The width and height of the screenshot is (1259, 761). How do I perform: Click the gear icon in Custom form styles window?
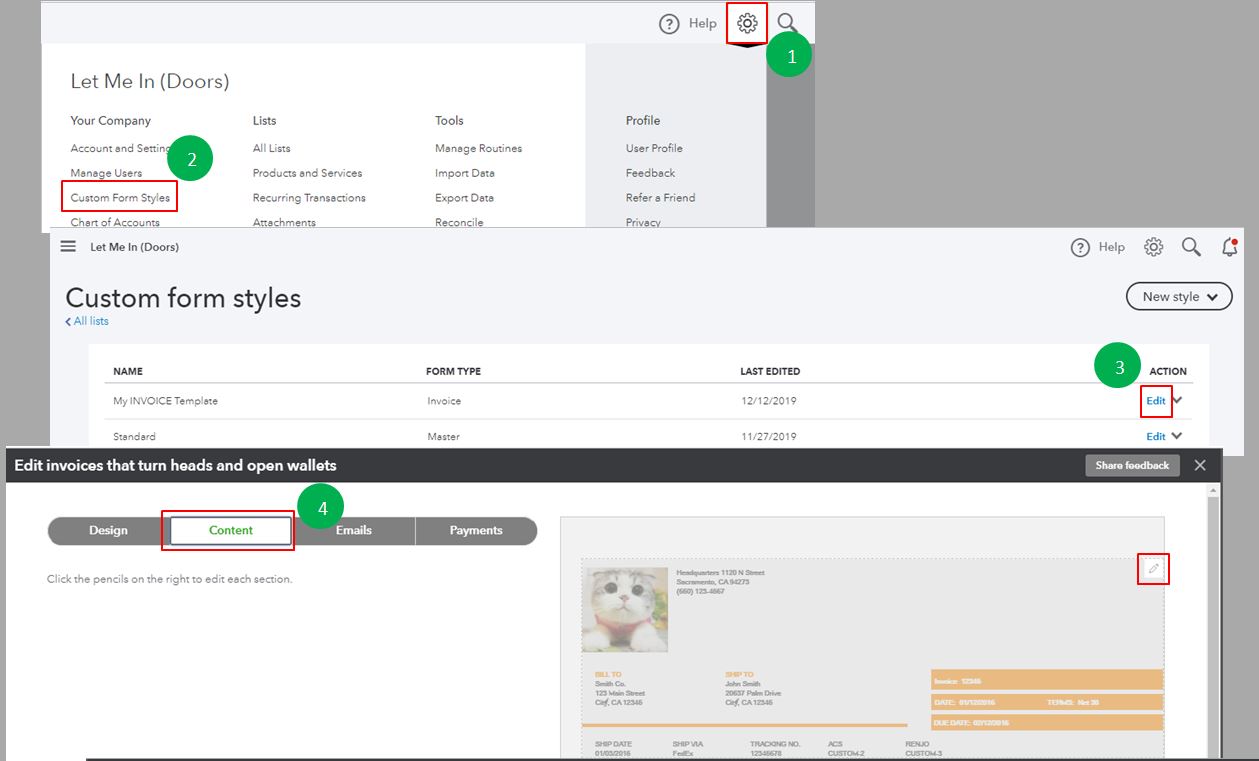coord(1153,247)
